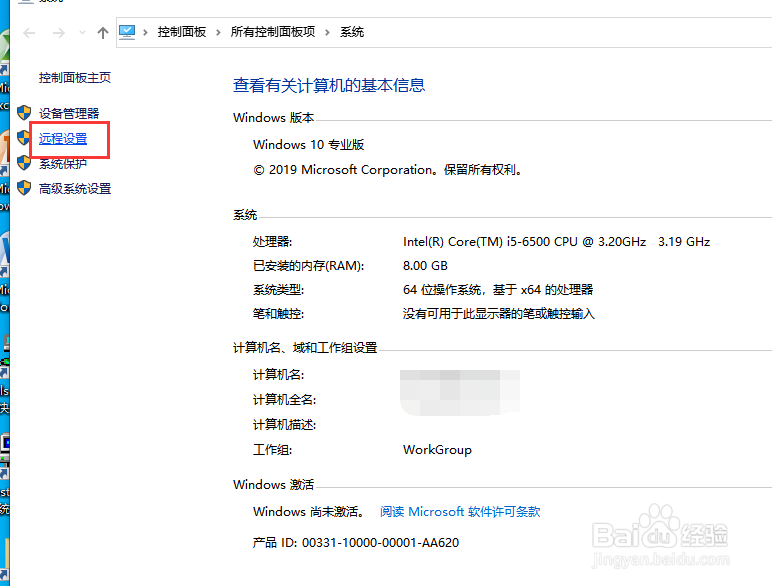Open recent locations dropdown arrow

[x=82, y=33]
